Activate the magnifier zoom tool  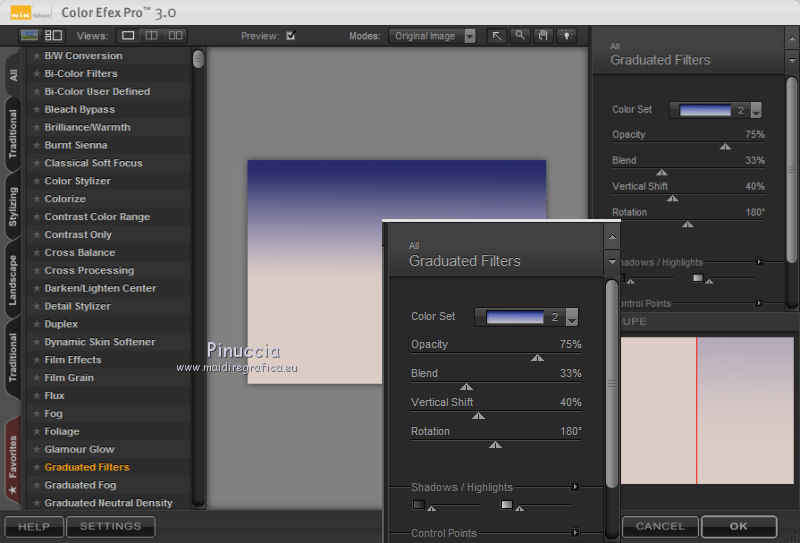click(x=520, y=36)
